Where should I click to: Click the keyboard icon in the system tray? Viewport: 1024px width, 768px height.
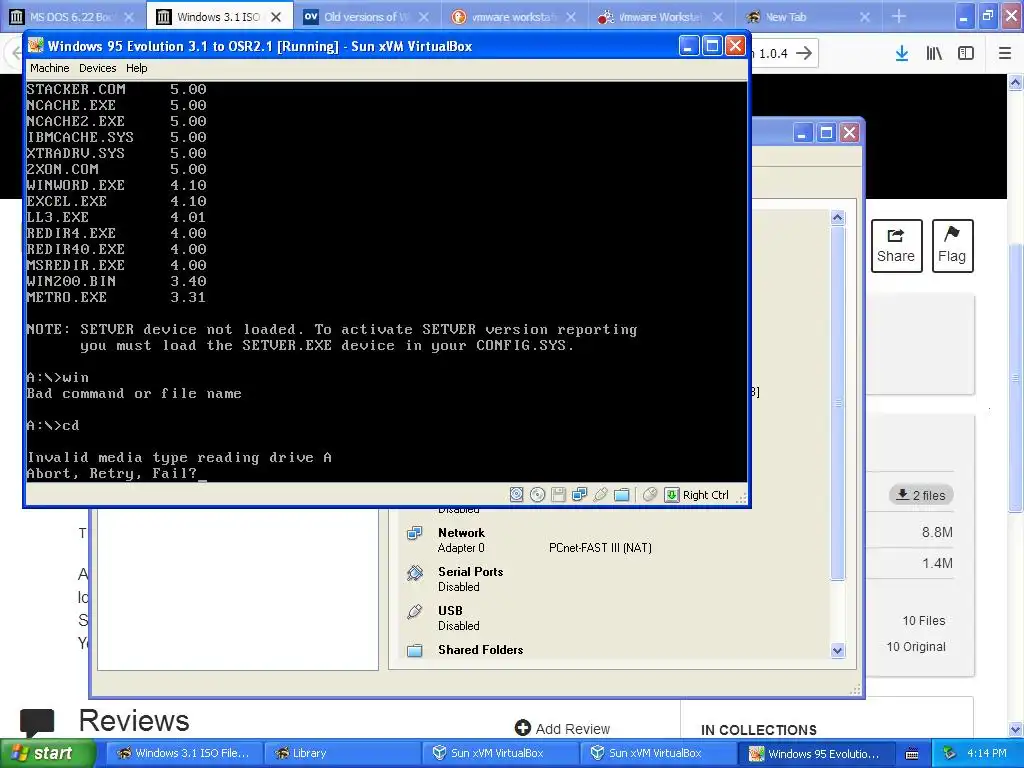point(912,754)
